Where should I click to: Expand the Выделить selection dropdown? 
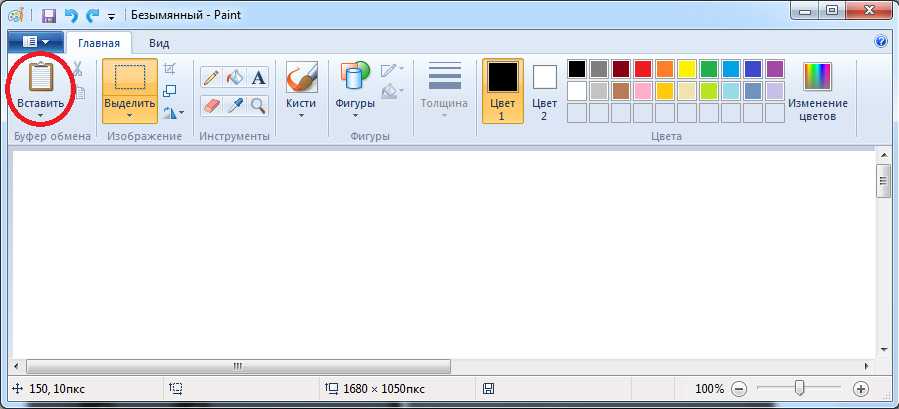129,116
